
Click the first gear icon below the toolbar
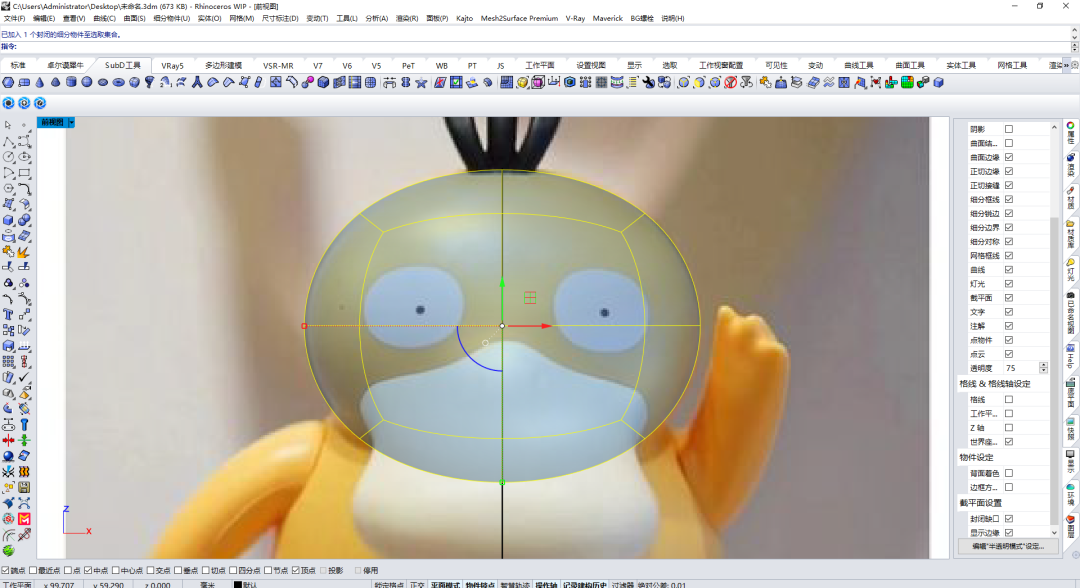8,103
